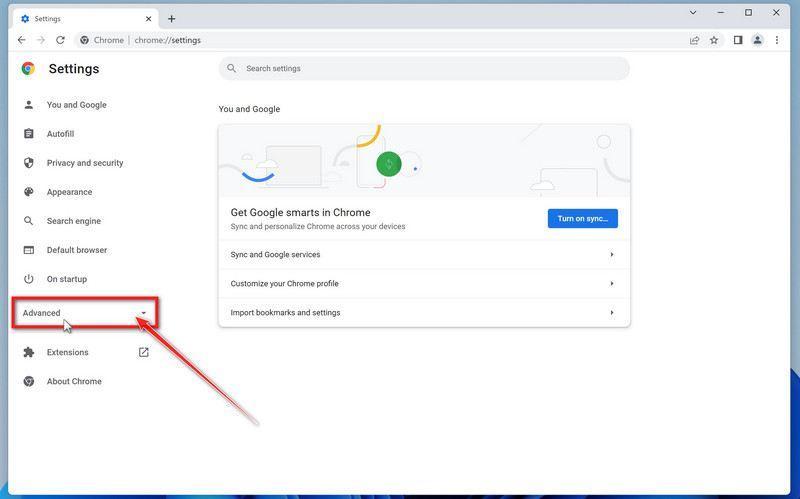
Task: Open Search engine settings
Action: pyautogui.click(x=73, y=221)
